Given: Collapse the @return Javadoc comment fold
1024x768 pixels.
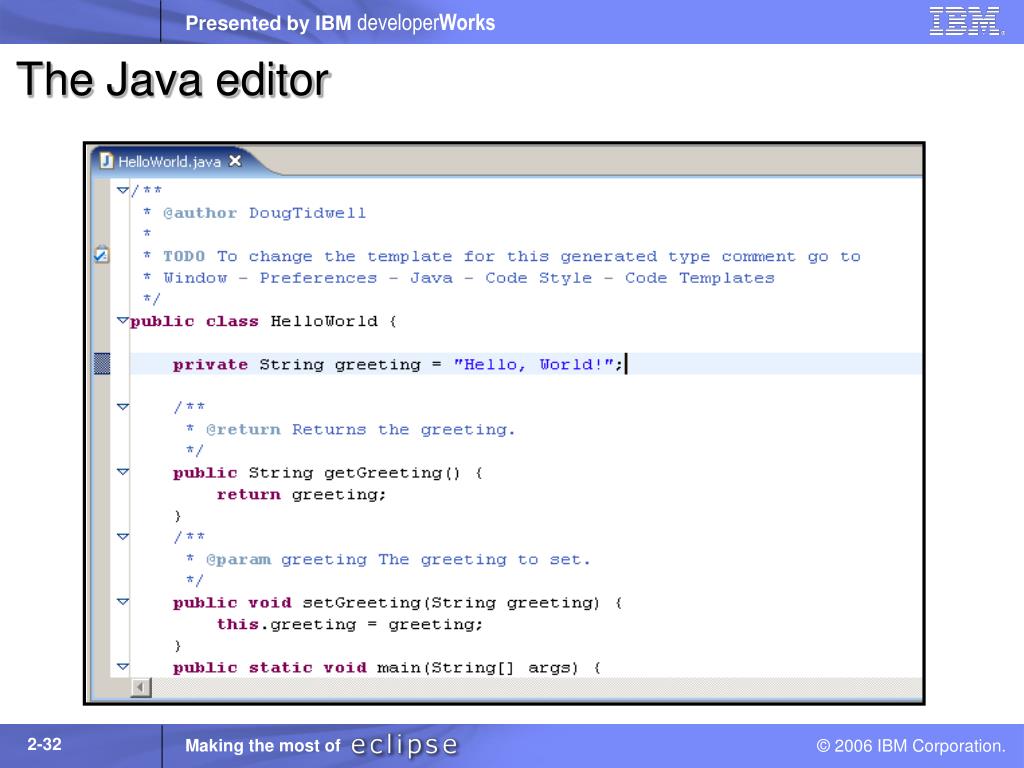Looking at the screenshot, I should tap(122, 407).
